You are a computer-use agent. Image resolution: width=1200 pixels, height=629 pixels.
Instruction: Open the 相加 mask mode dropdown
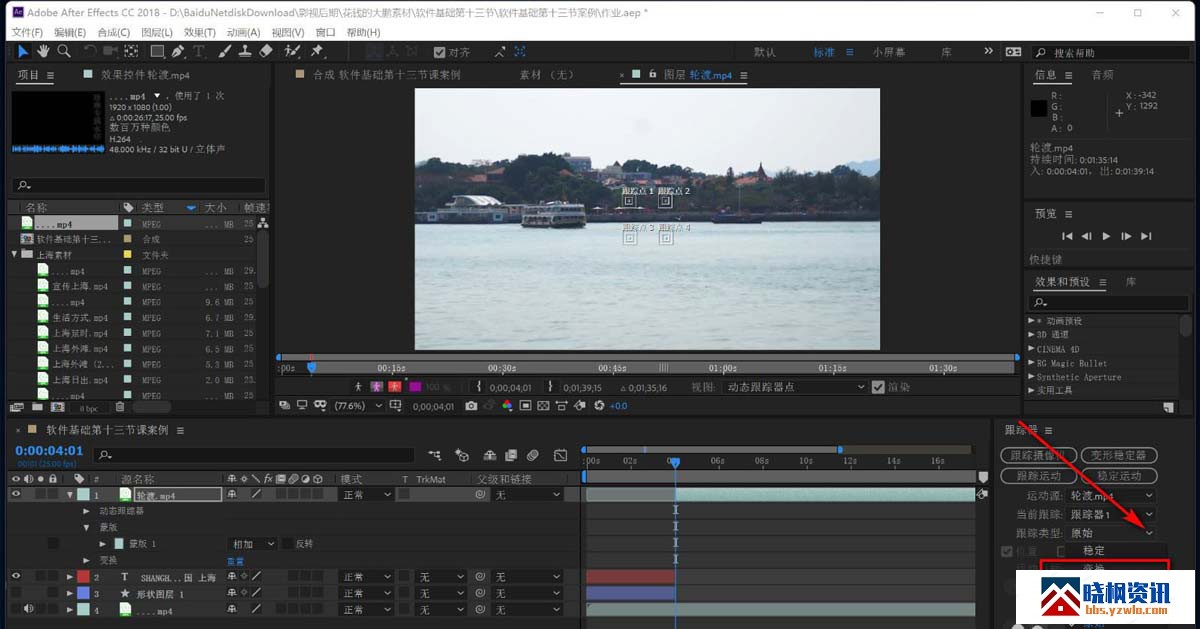coord(253,544)
